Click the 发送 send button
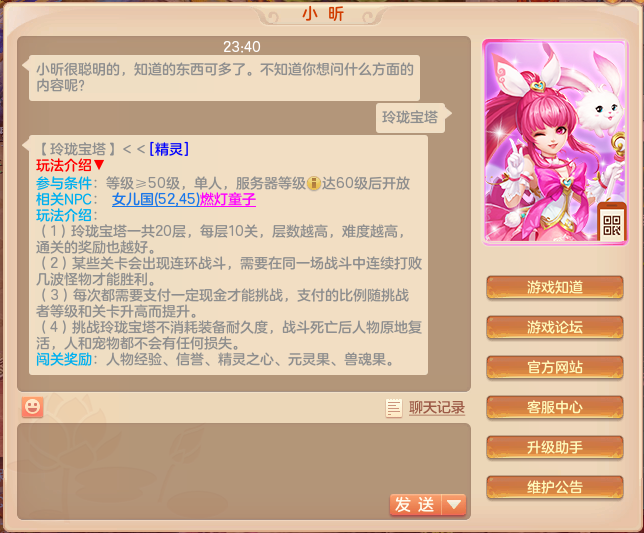 pyautogui.click(x=415, y=504)
